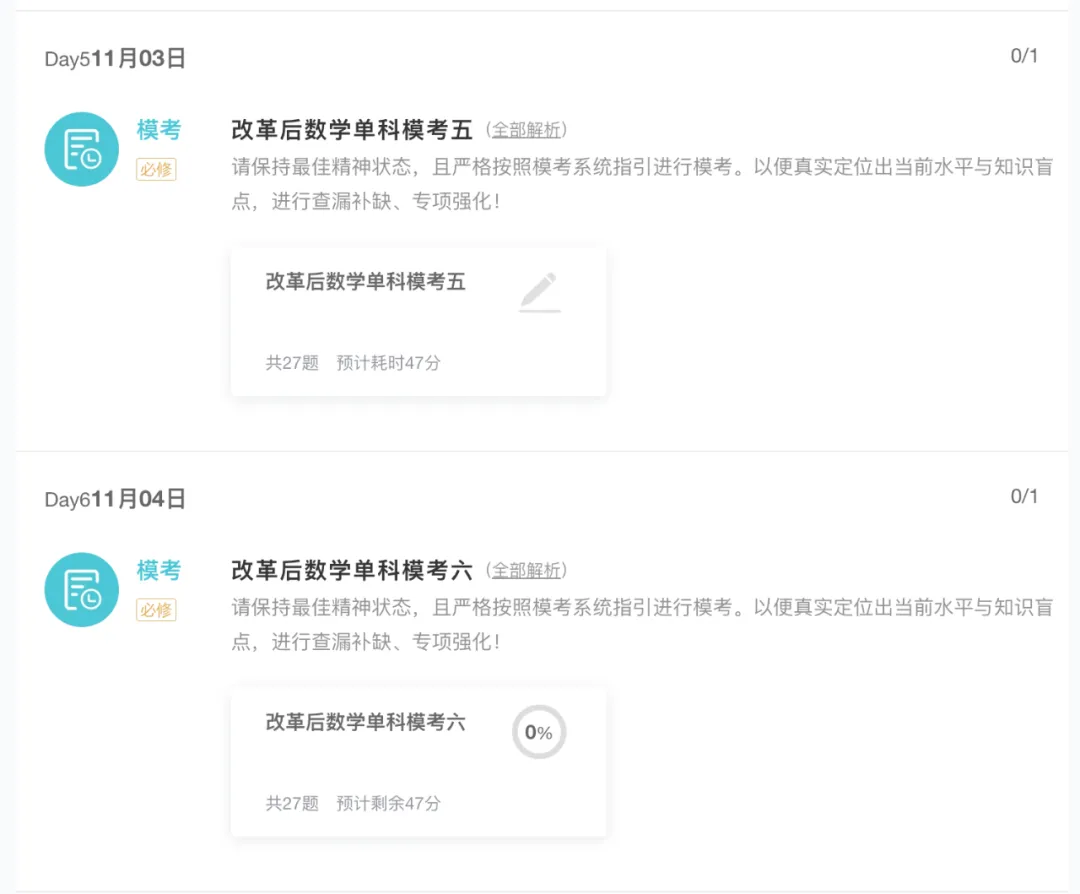The height and width of the screenshot is (894, 1080).
Task: Click the 必修 badge under Day5 模考
Action: click(x=157, y=170)
